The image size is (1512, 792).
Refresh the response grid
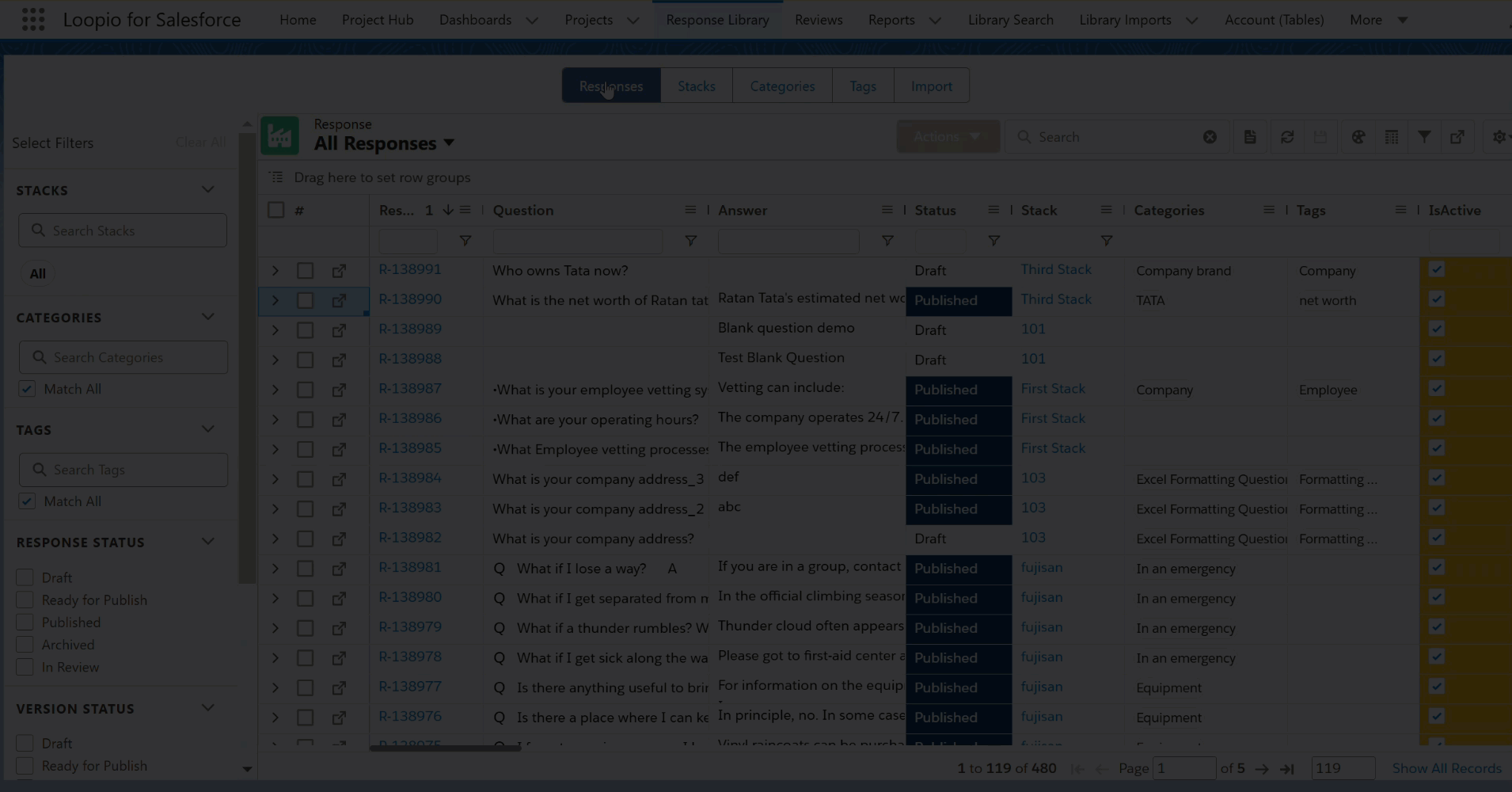coord(1287,137)
